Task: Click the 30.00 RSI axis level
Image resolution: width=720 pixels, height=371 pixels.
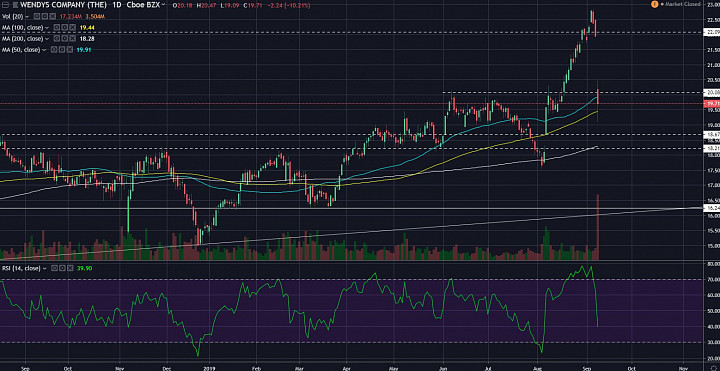Action: click(713, 342)
